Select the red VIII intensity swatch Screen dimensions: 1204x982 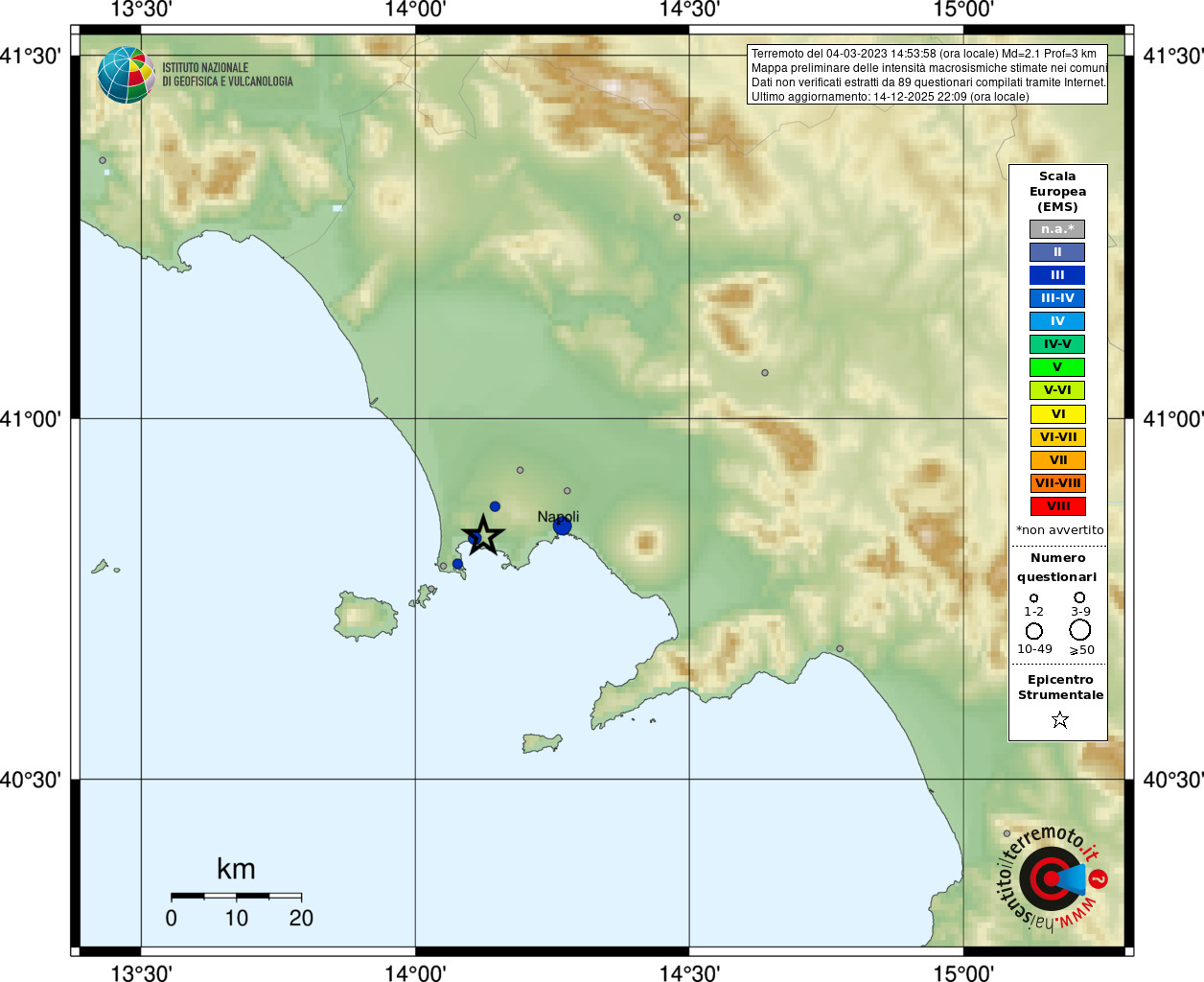1057,506
